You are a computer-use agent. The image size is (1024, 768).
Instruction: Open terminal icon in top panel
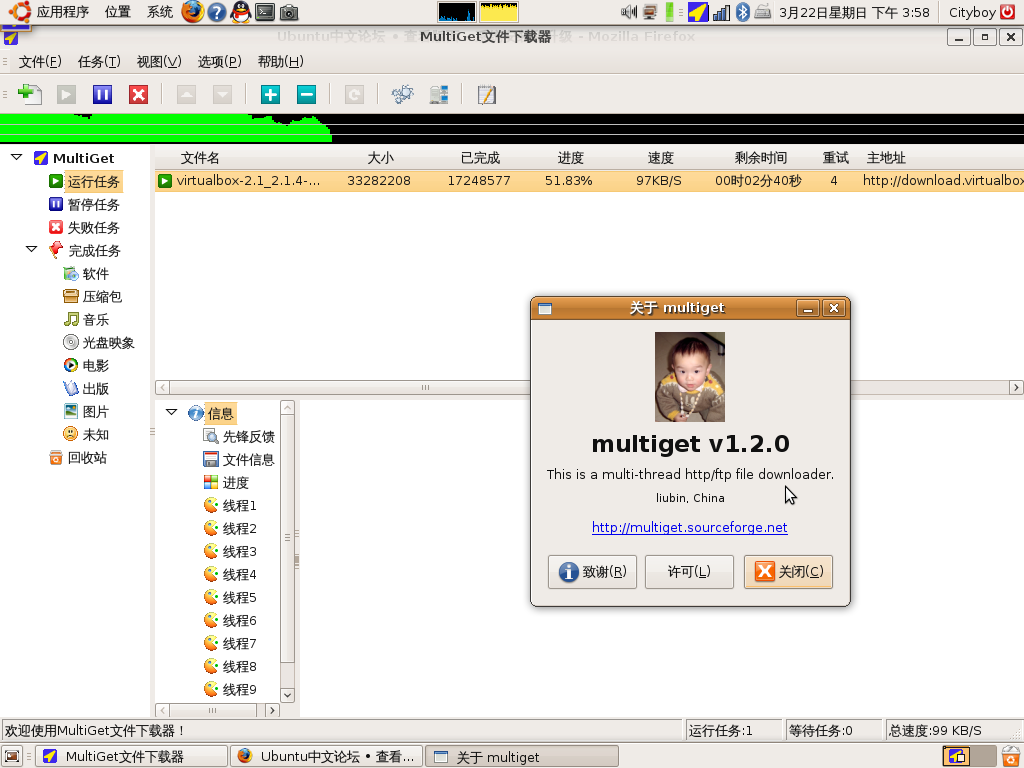click(264, 12)
